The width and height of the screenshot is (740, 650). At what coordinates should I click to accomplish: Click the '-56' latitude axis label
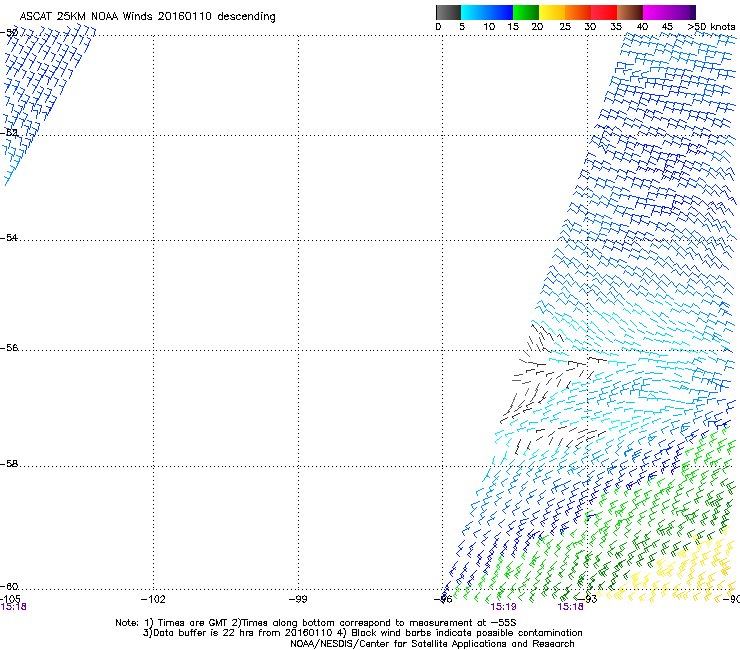click(x=9, y=348)
